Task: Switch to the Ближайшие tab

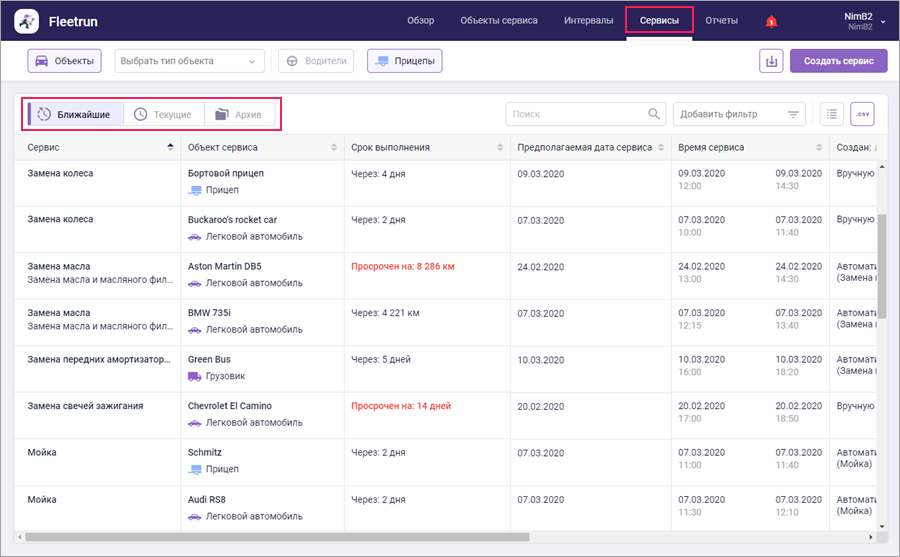Action: click(76, 114)
